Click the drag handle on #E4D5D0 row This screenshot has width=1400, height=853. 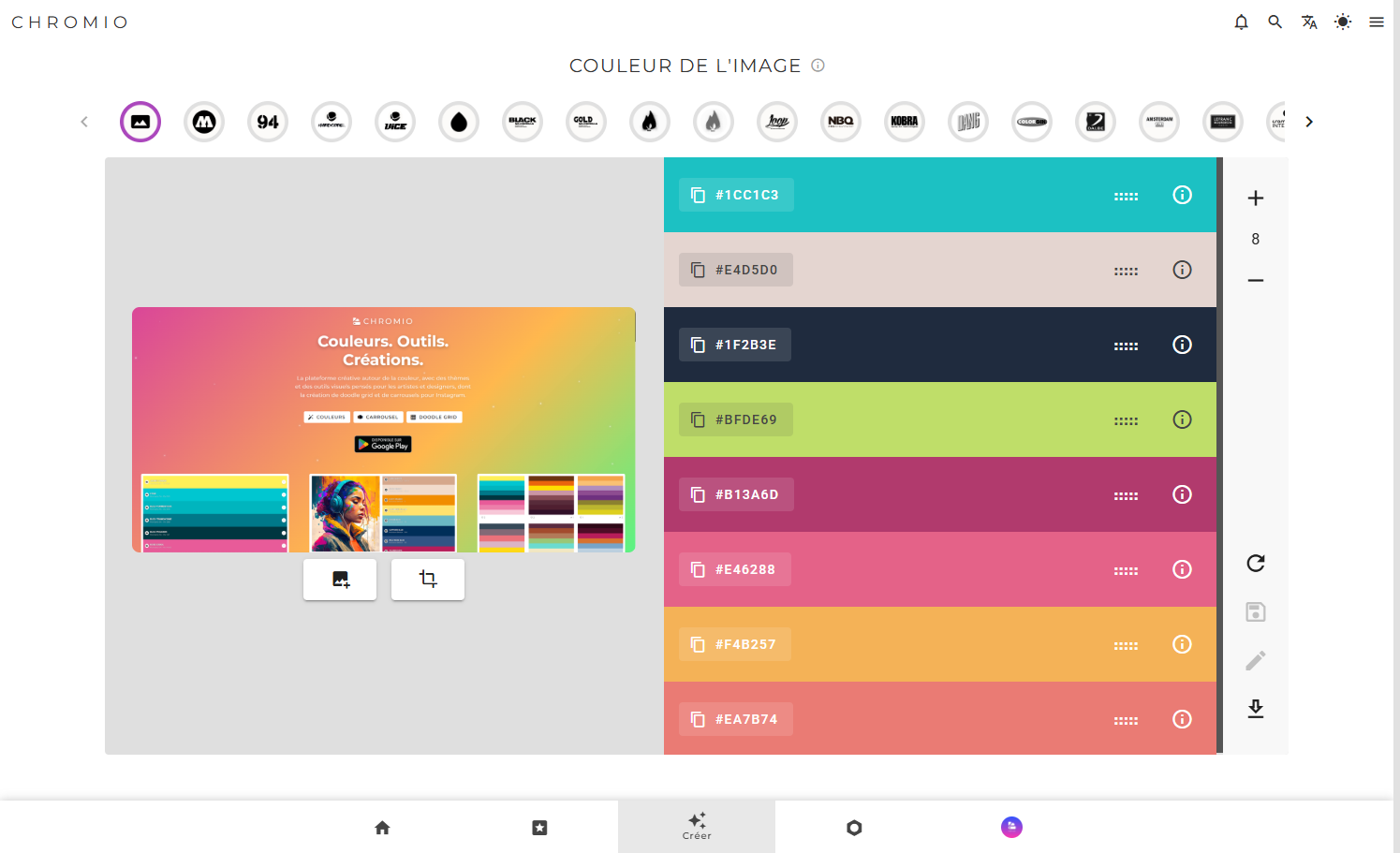[x=1126, y=271]
